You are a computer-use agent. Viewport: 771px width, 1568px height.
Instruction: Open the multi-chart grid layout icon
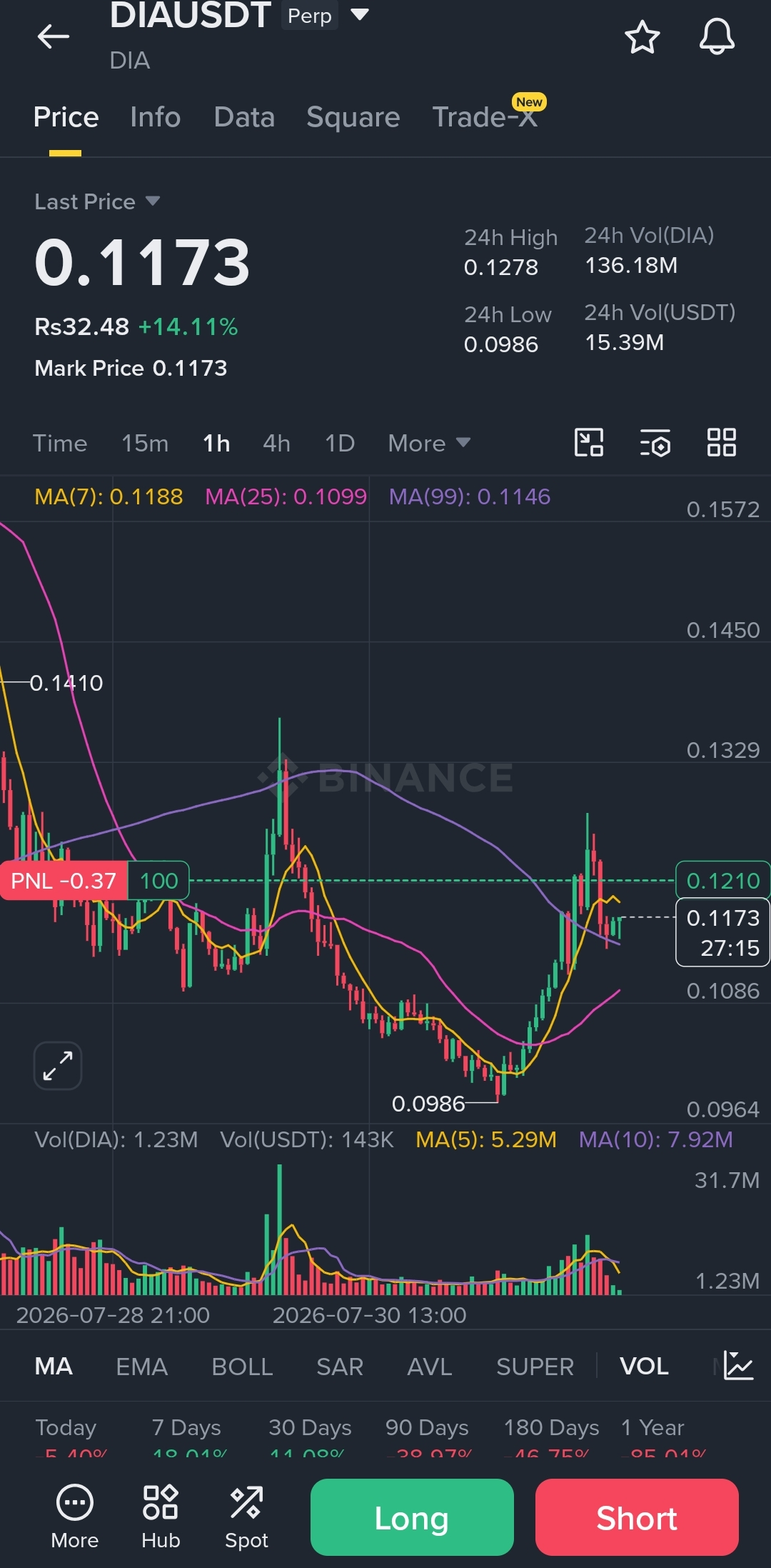click(x=721, y=442)
